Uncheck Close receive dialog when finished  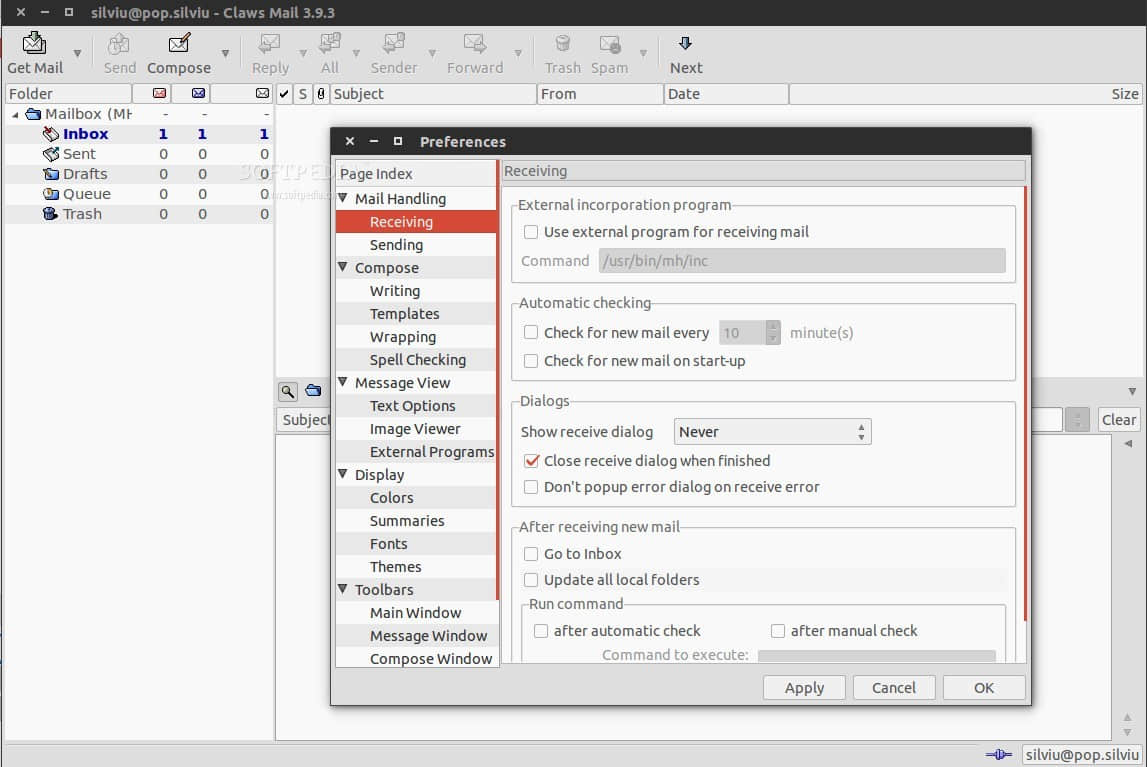531,461
